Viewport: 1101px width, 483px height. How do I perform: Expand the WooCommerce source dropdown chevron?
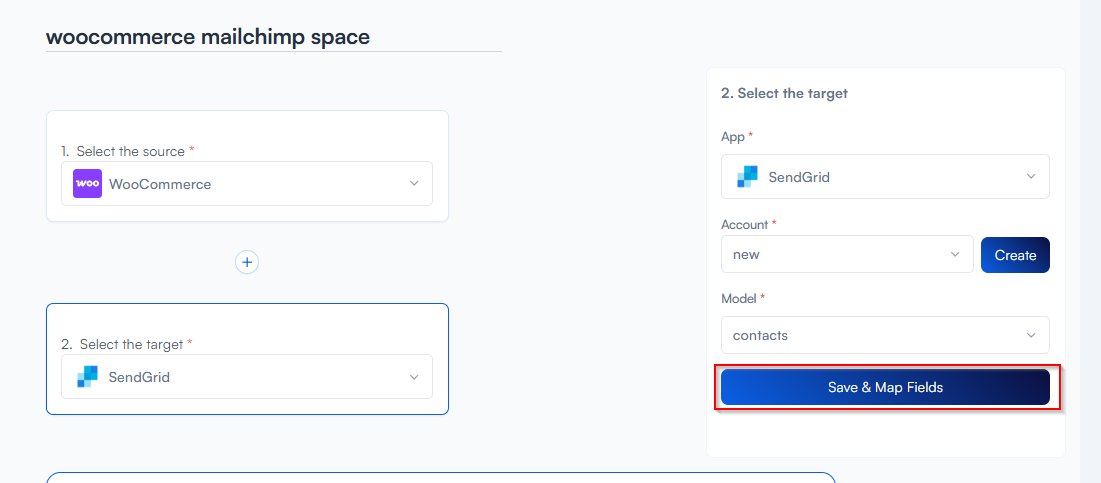[414, 184]
